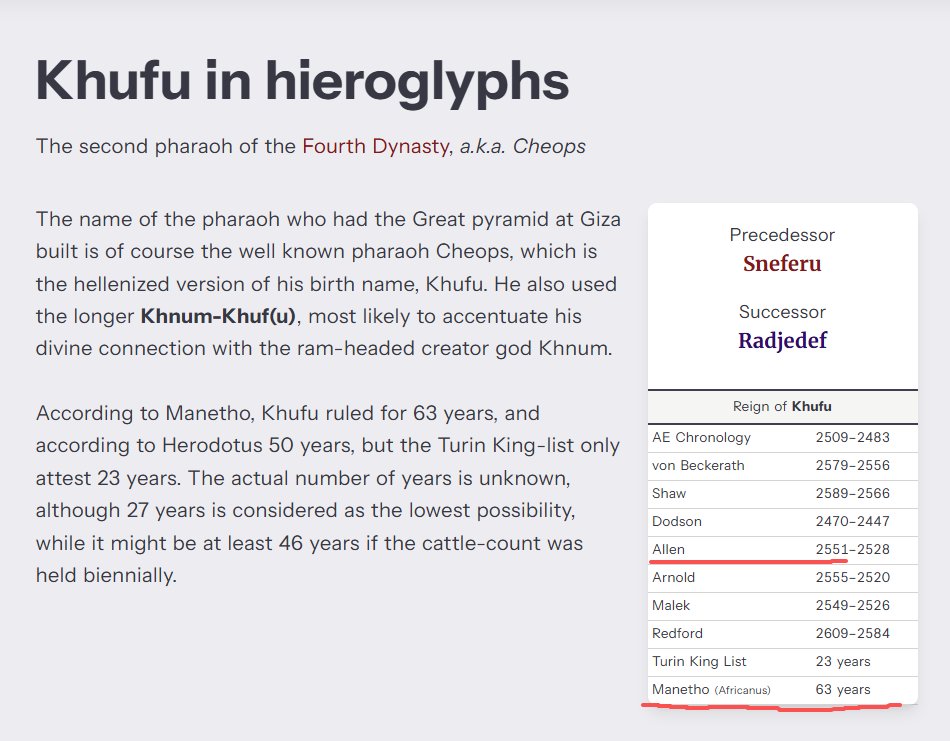The height and width of the screenshot is (741, 950).
Task: Select the 'Manetho (Africanus)' row label
Action: click(x=711, y=689)
